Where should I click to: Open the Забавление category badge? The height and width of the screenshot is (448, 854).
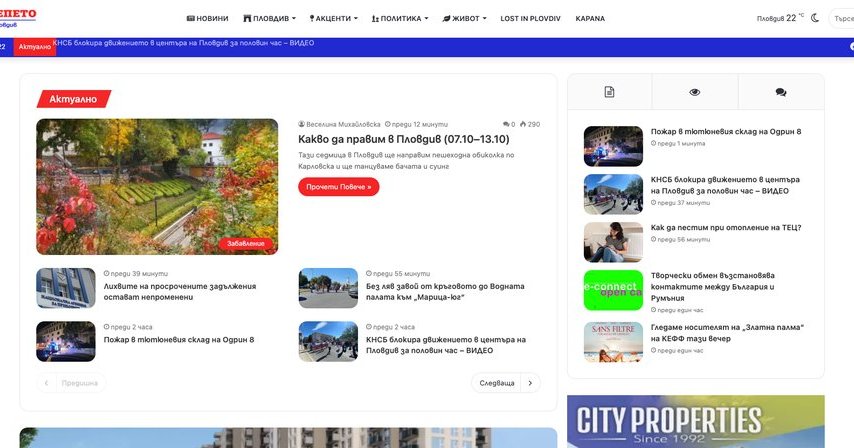(x=246, y=243)
